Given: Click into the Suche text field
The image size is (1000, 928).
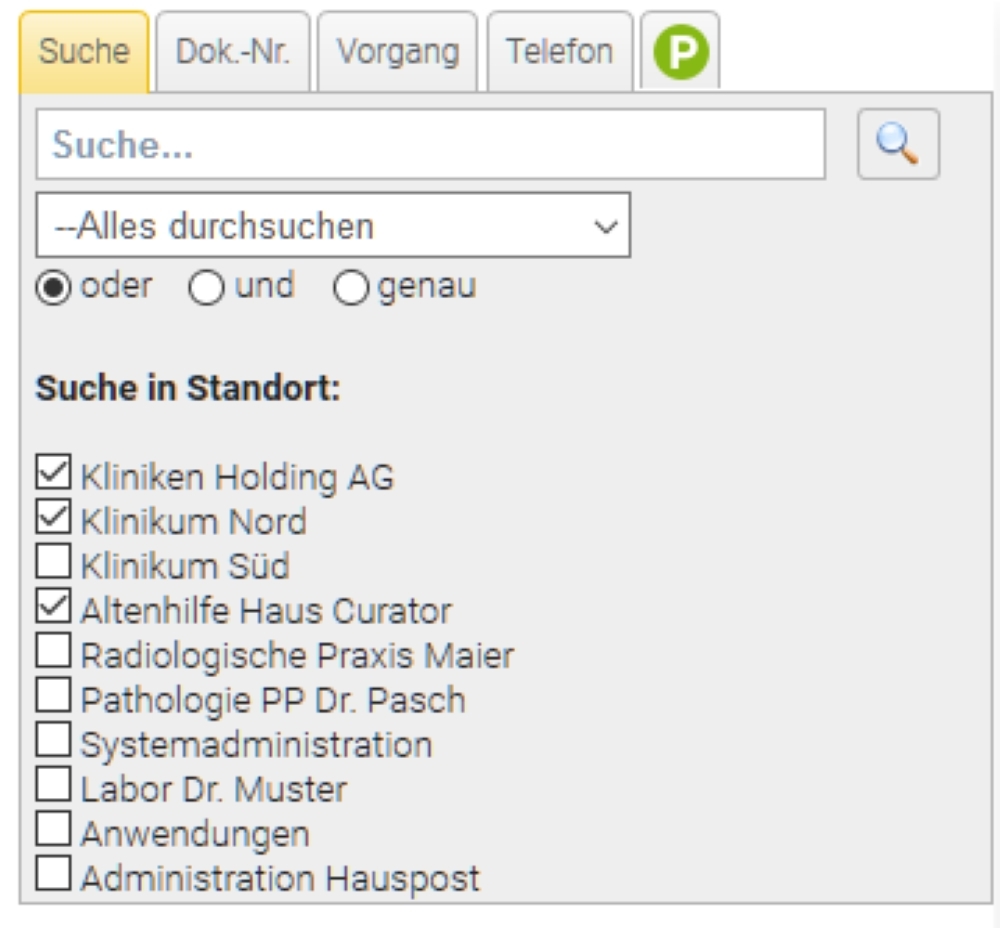Looking at the screenshot, I should pos(430,145).
